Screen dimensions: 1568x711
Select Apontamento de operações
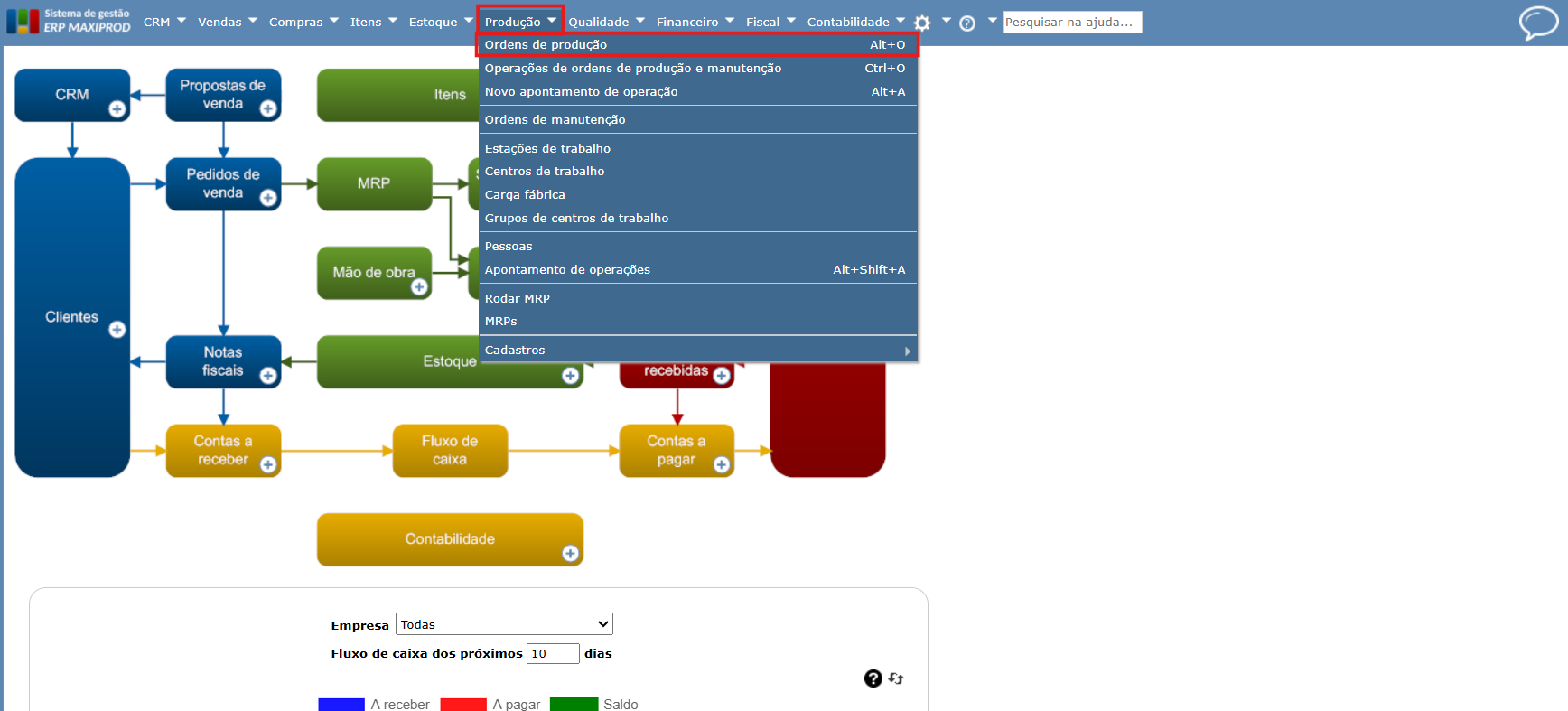698,270
